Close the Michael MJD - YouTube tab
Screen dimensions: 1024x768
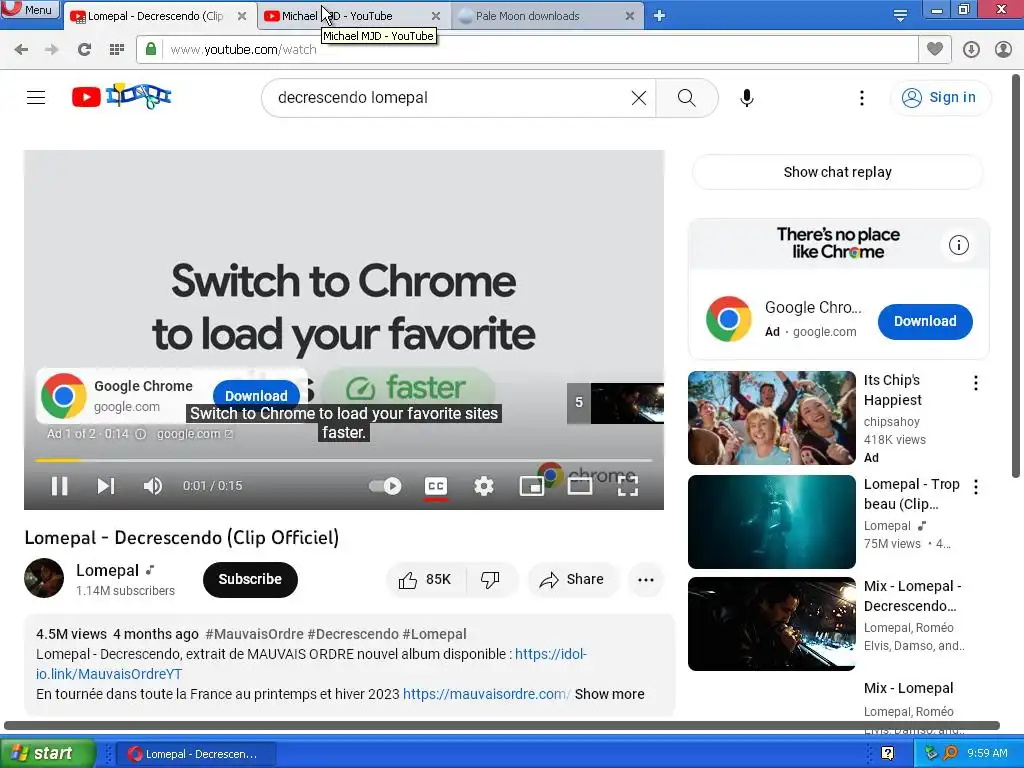tap(436, 16)
